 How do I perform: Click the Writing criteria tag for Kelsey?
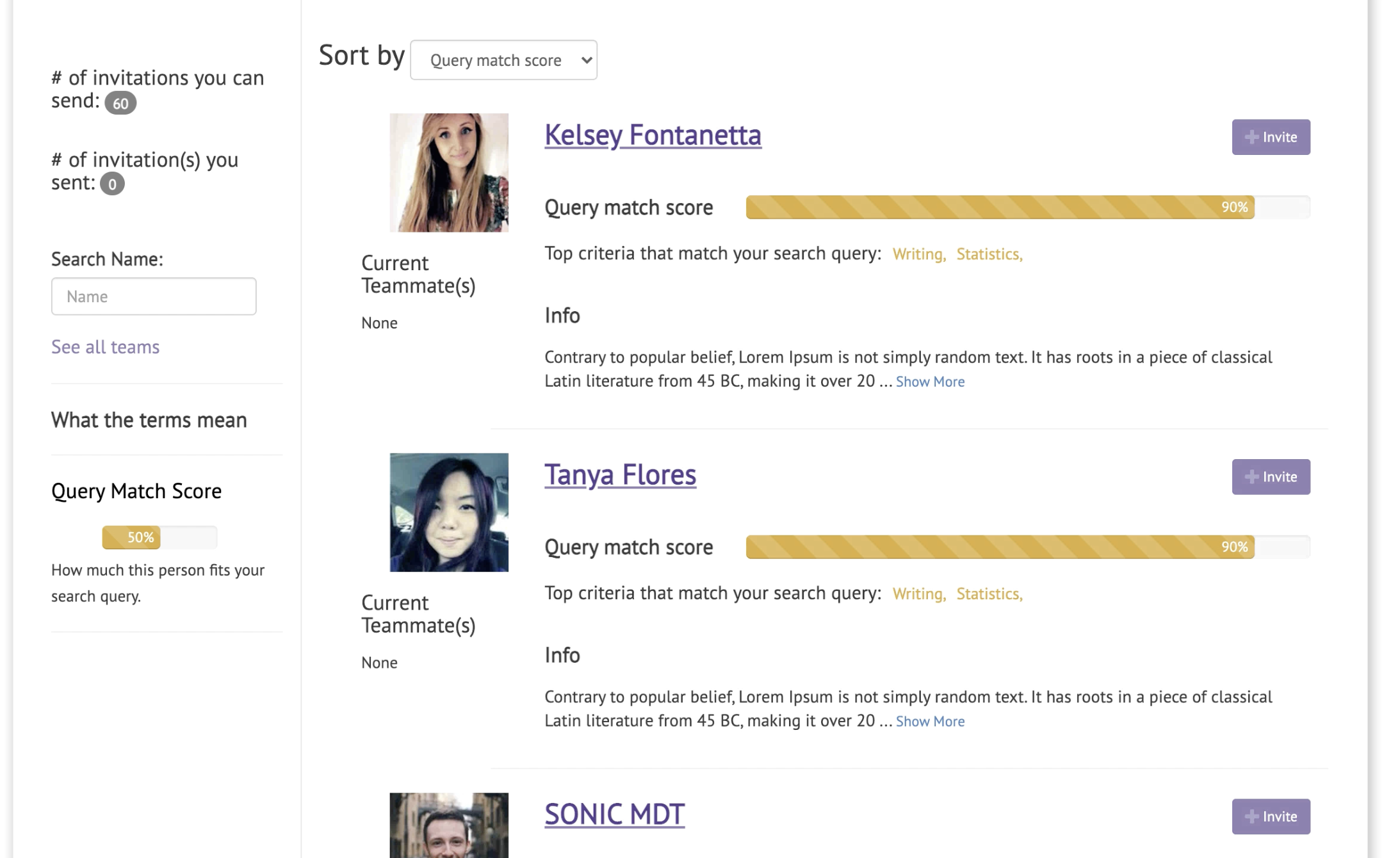(919, 254)
